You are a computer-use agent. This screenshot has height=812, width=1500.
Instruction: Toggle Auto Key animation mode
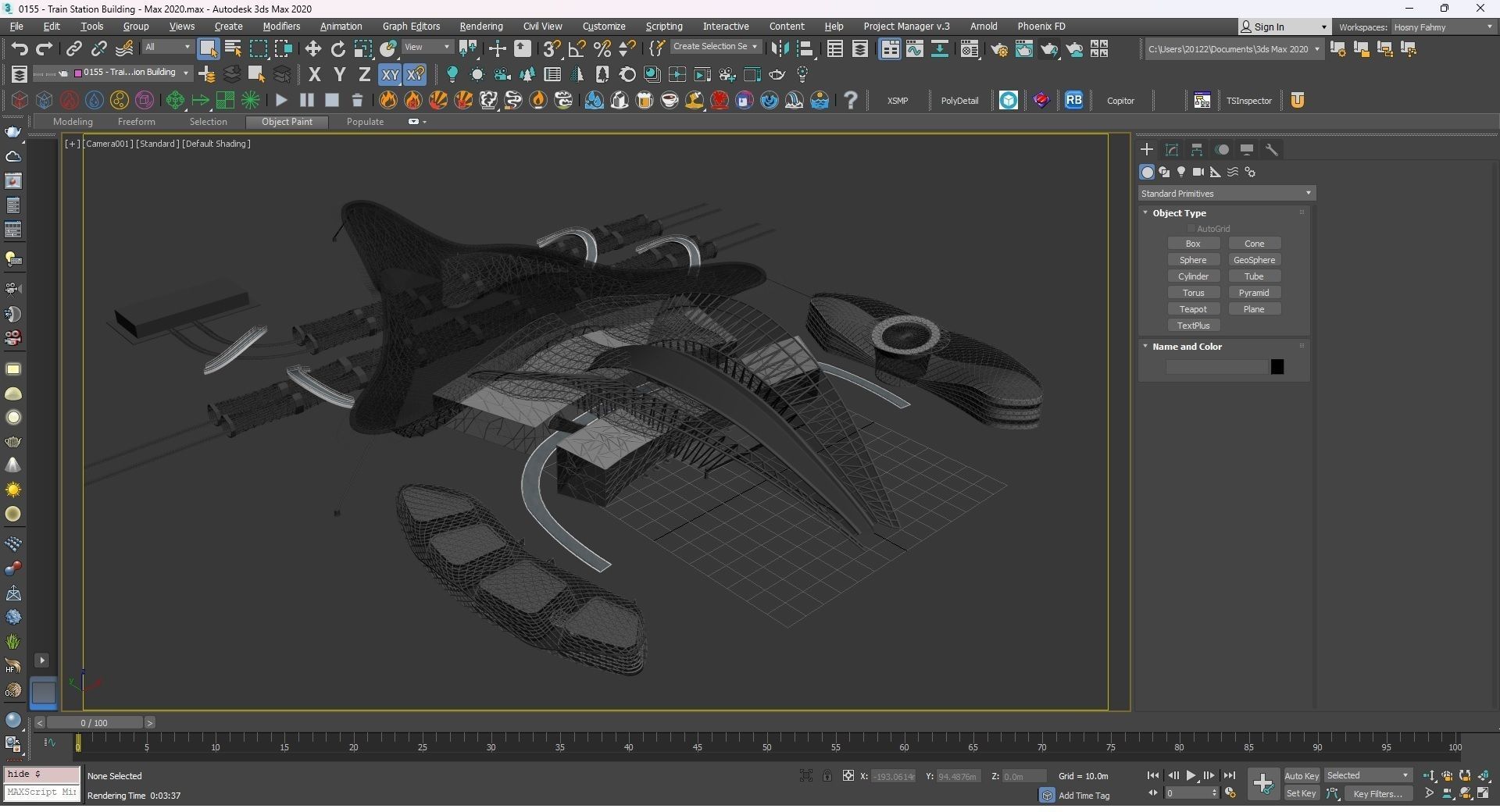tap(1301, 776)
